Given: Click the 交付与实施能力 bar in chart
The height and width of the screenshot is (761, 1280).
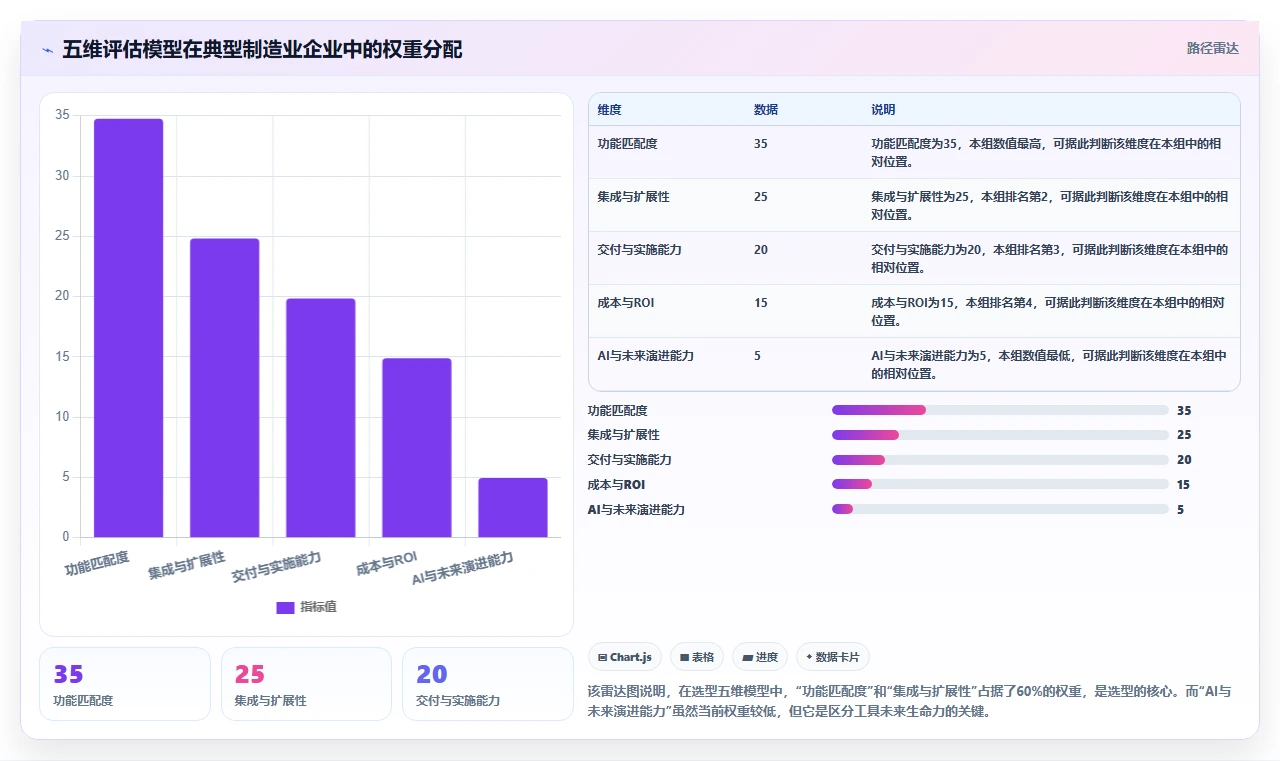Looking at the screenshot, I should click(x=320, y=418).
